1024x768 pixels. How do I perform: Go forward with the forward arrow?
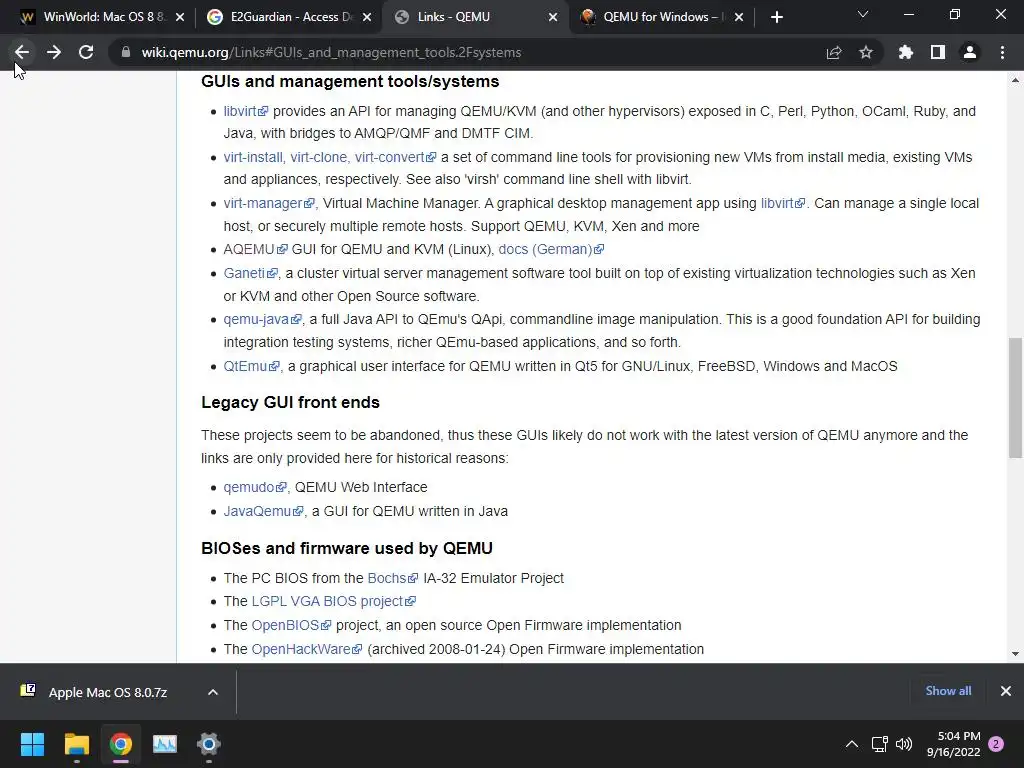point(54,52)
